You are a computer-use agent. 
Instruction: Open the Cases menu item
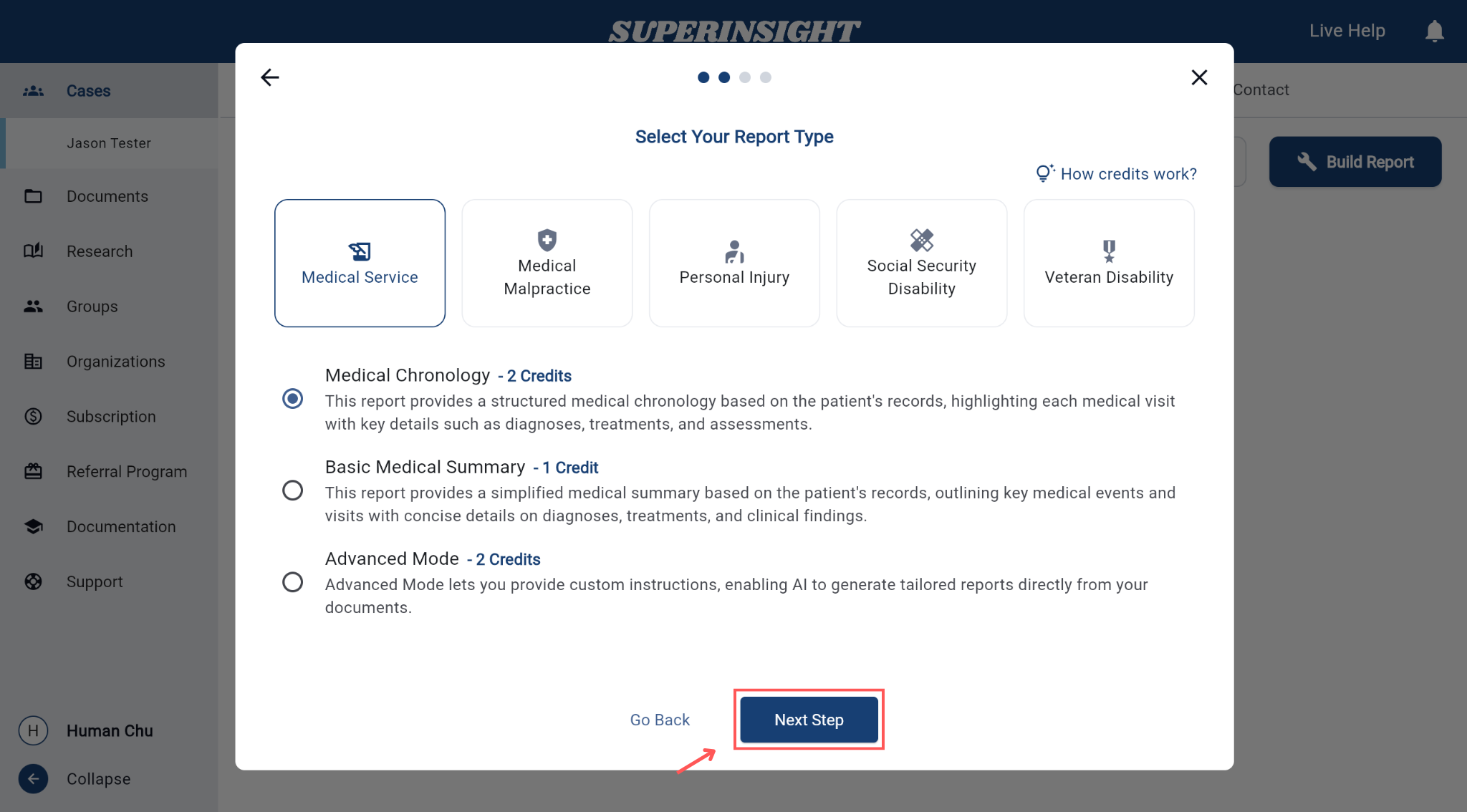coord(109,91)
